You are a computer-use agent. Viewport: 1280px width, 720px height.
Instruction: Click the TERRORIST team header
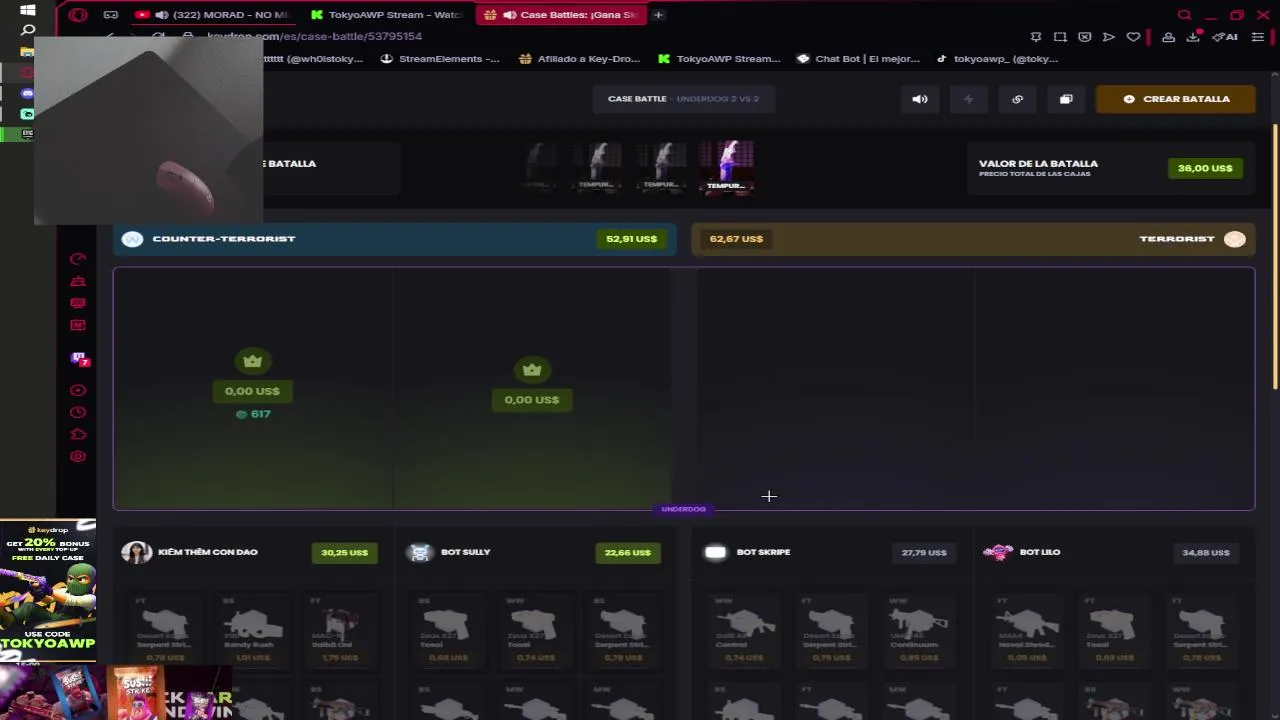[x=973, y=239]
